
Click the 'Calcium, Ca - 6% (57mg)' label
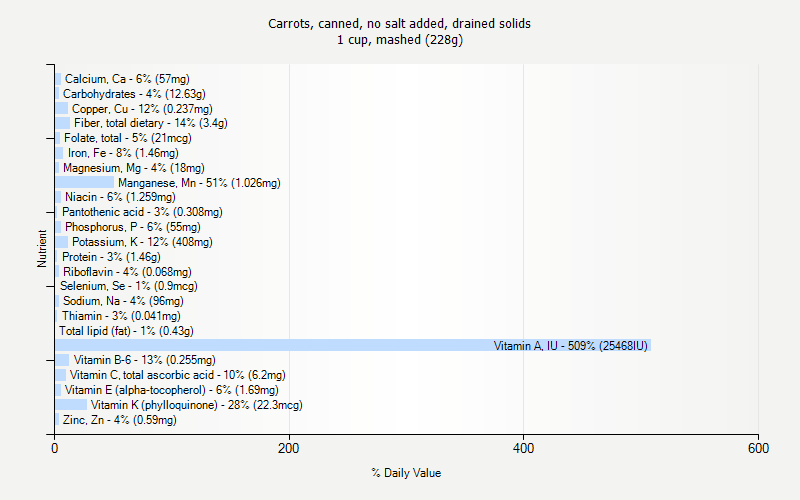[127, 79]
